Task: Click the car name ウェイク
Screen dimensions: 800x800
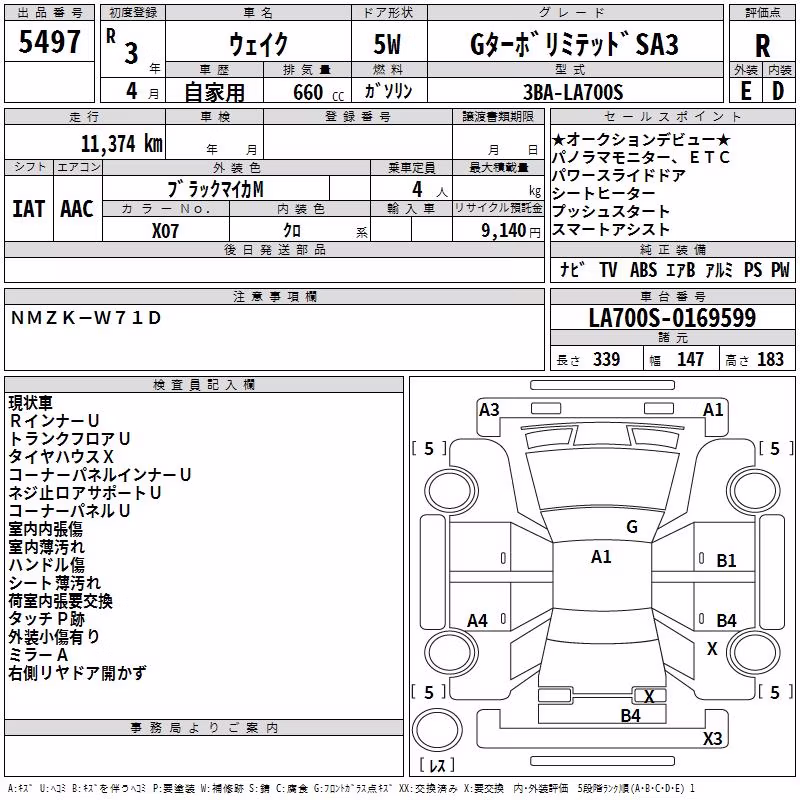Action: click(x=259, y=44)
